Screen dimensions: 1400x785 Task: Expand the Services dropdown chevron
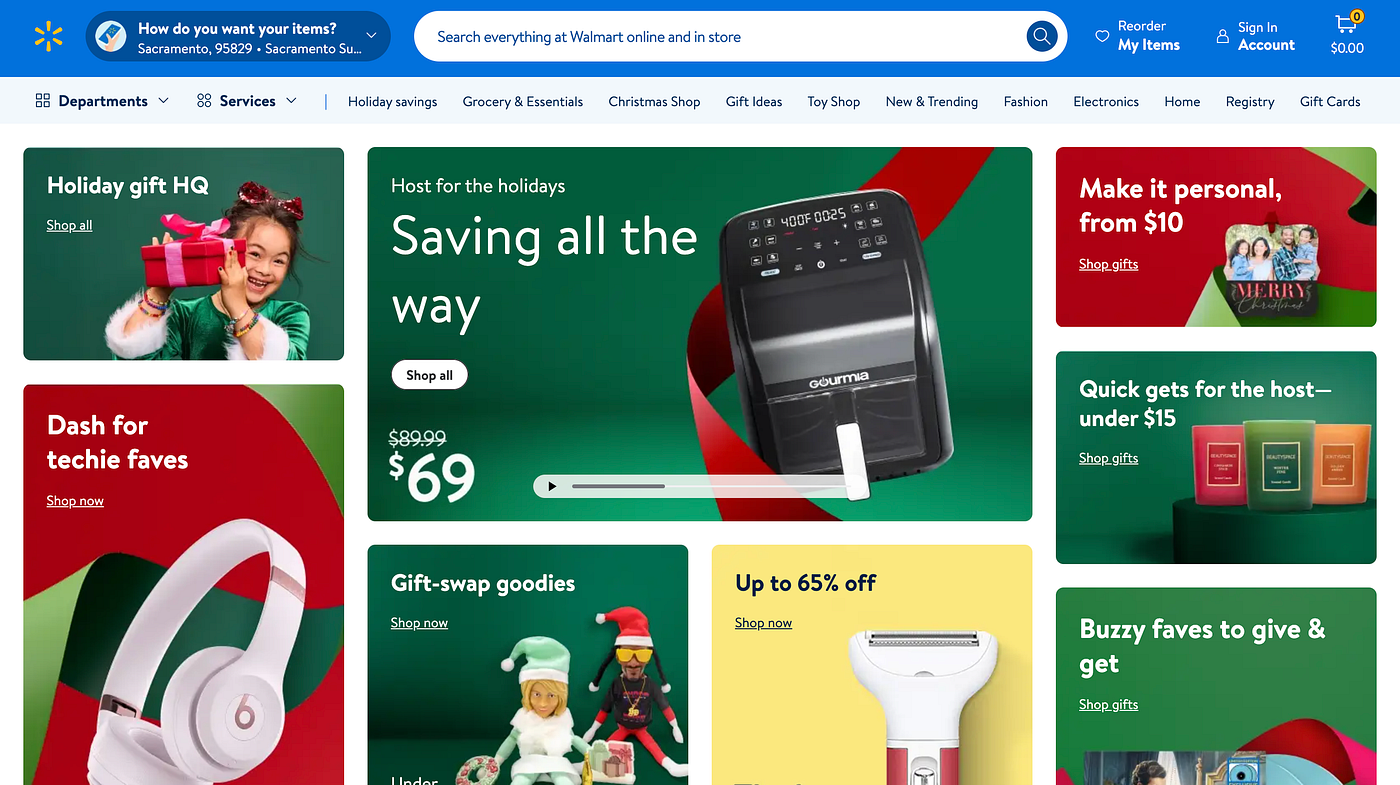[291, 101]
